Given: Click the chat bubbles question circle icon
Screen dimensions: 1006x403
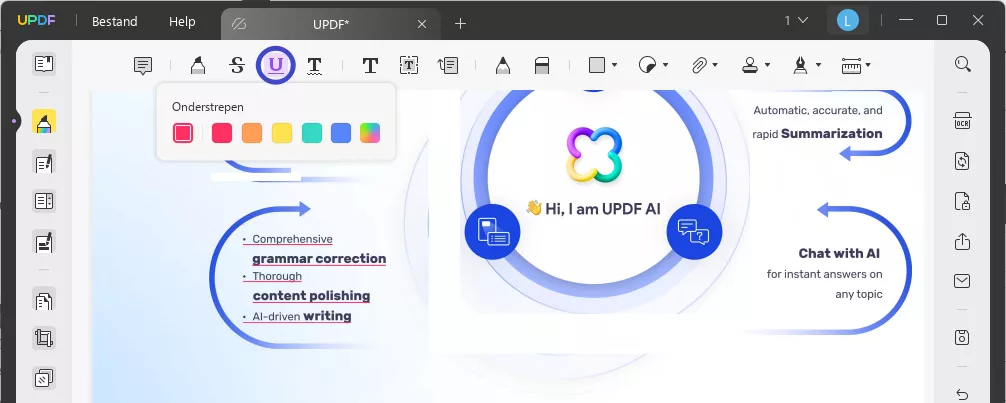Looking at the screenshot, I should 694,232.
